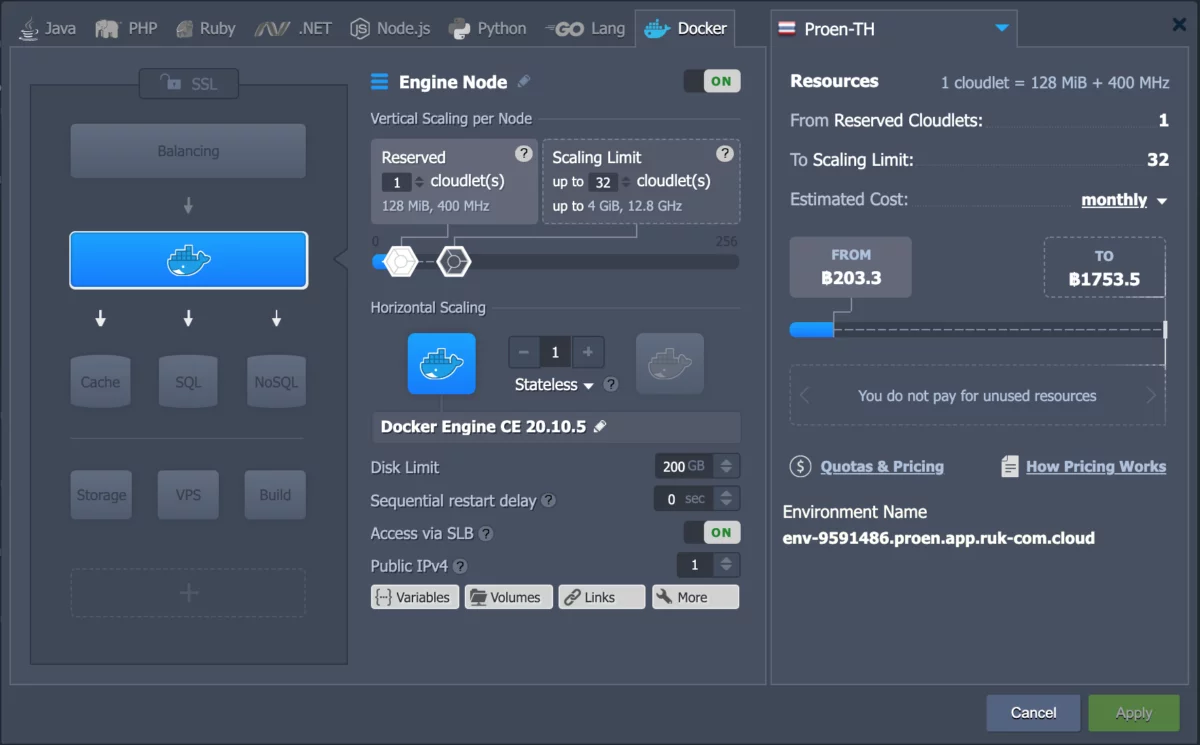The width and height of the screenshot is (1200, 745).
Task: Add a Cache node
Action: (100, 381)
